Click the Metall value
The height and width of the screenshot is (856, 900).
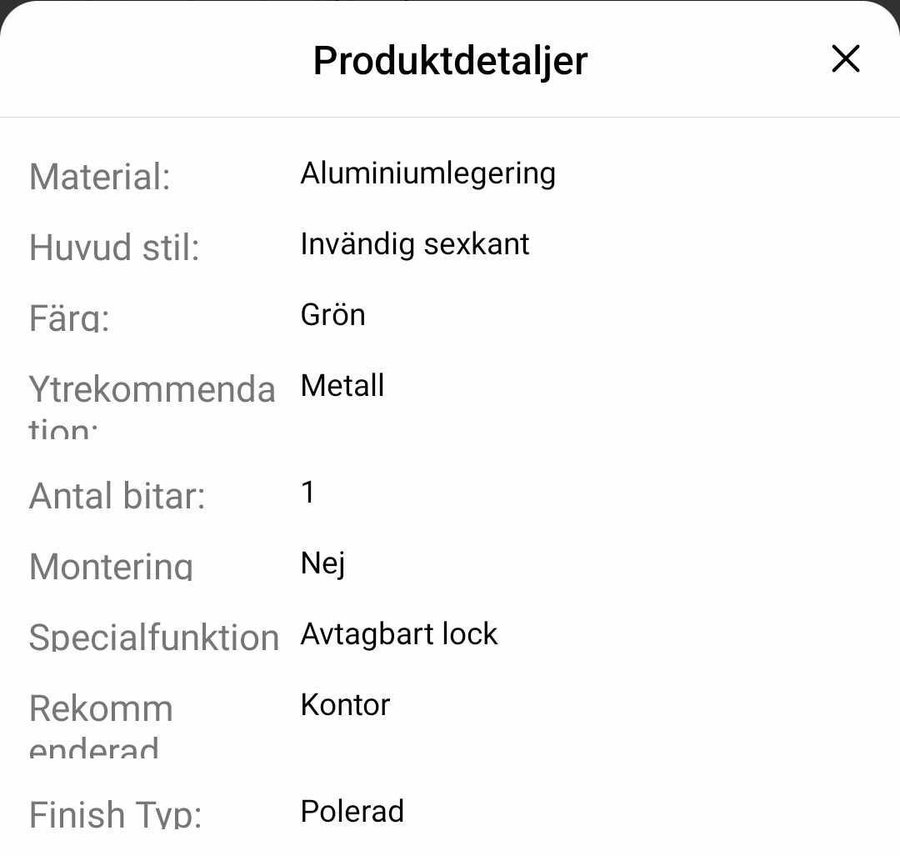[342, 385]
